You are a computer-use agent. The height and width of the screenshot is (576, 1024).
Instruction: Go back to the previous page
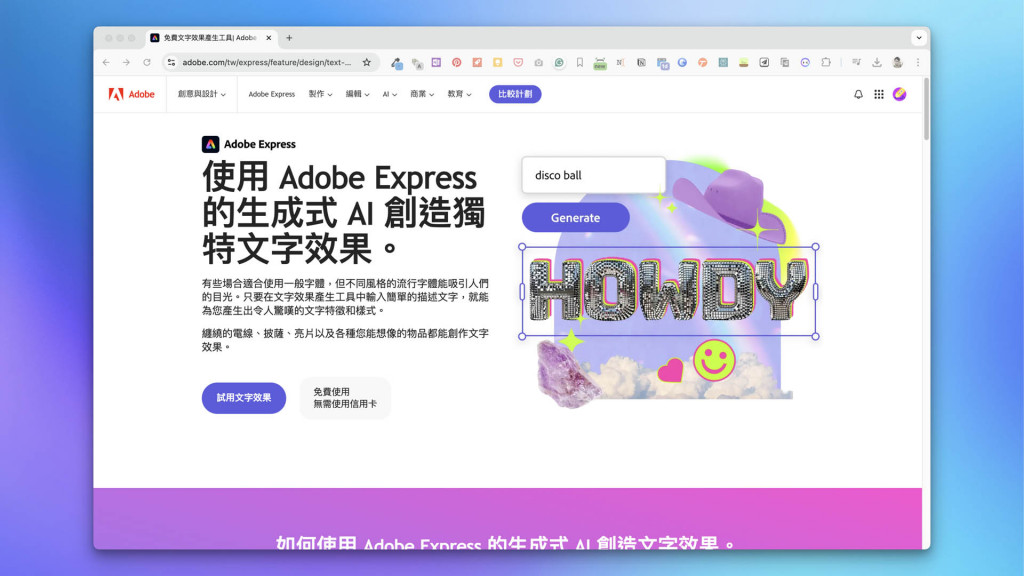pyautogui.click(x=106, y=63)
